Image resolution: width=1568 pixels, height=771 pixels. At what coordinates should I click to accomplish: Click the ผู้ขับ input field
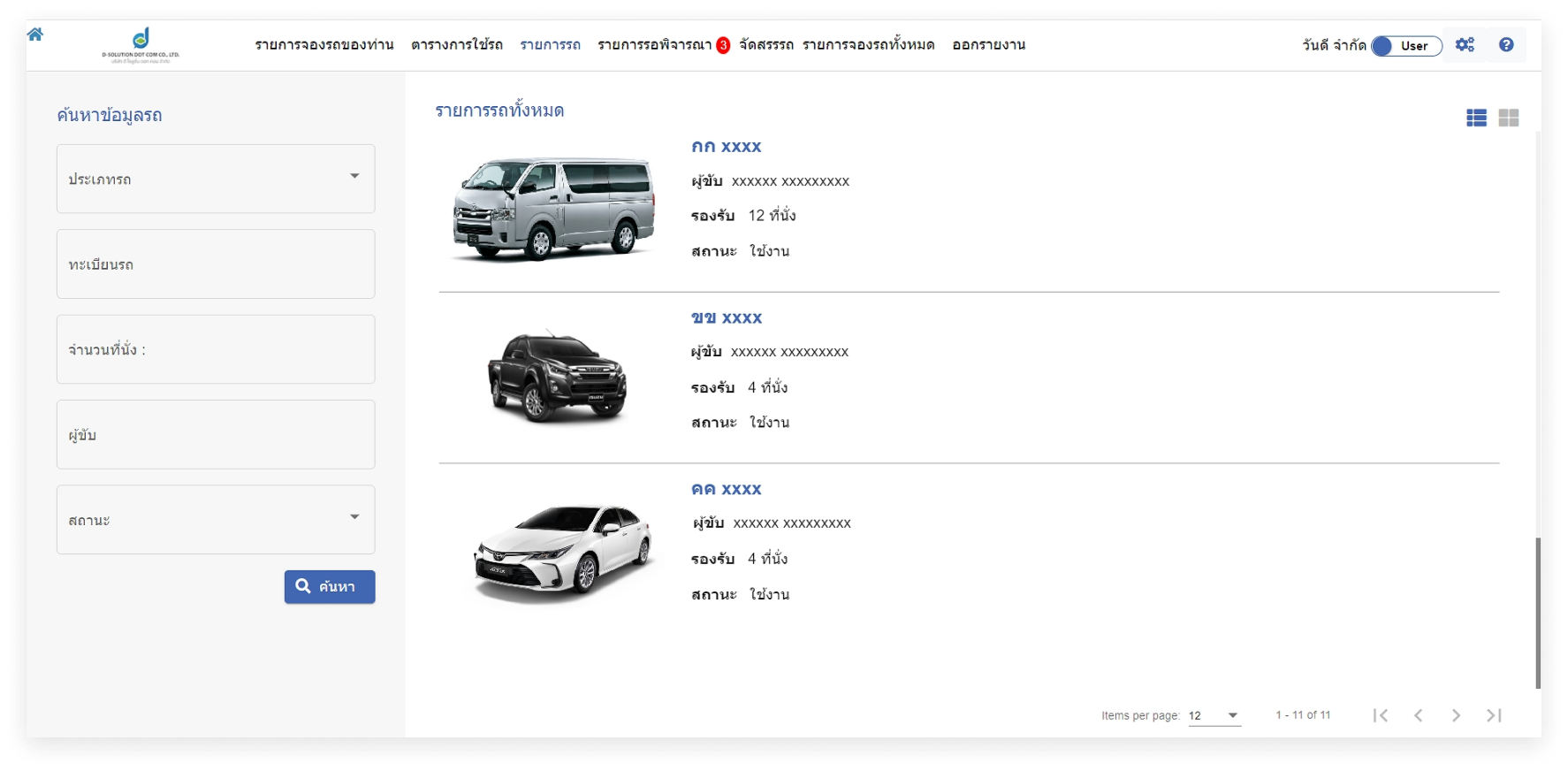[x=216, y=435]
